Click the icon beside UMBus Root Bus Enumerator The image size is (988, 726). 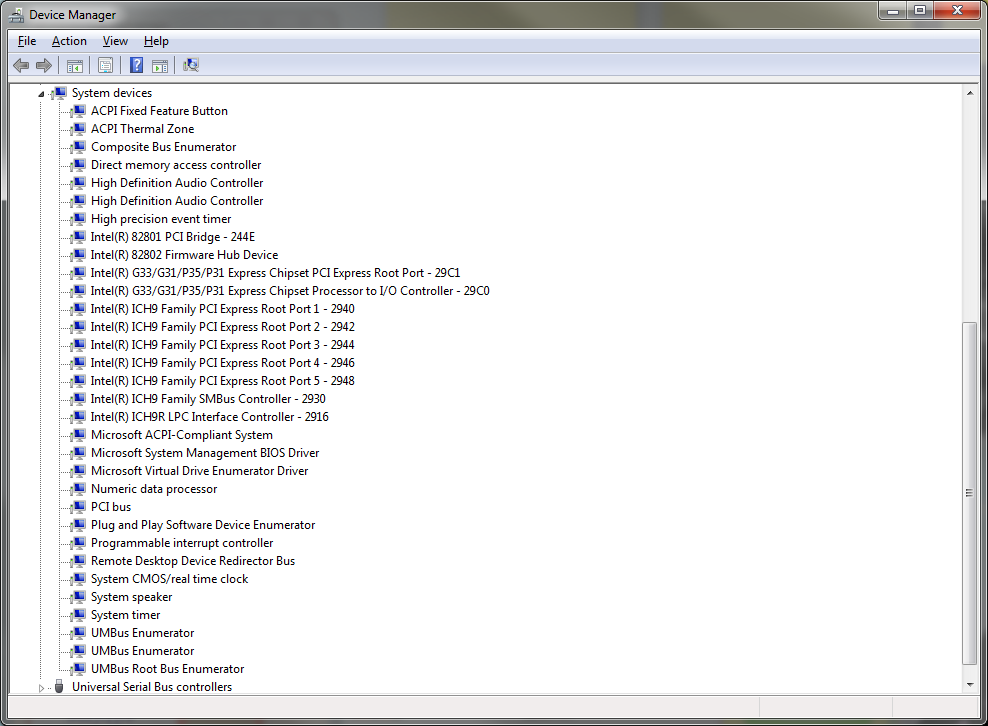[x=79, y=669]
